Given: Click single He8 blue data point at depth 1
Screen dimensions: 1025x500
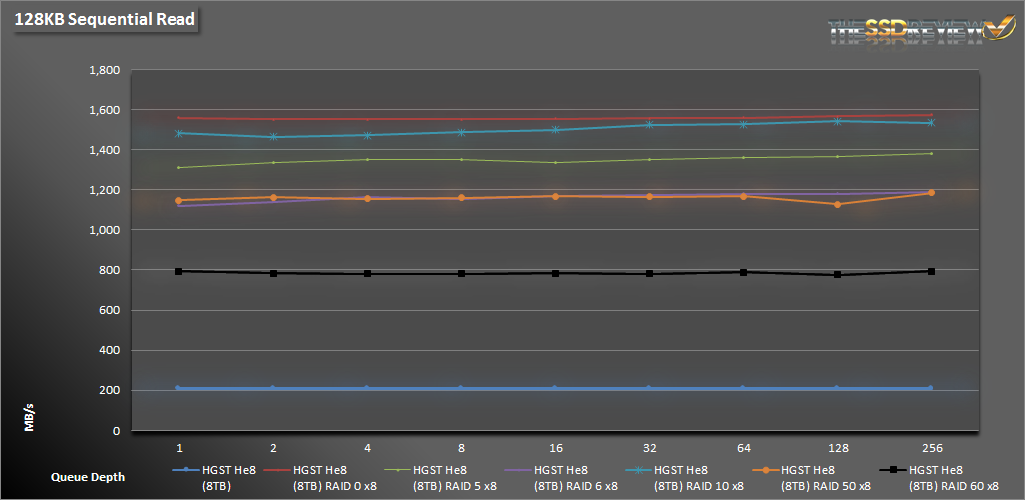Looking at the screenshot, I should [x=178, y=388].
